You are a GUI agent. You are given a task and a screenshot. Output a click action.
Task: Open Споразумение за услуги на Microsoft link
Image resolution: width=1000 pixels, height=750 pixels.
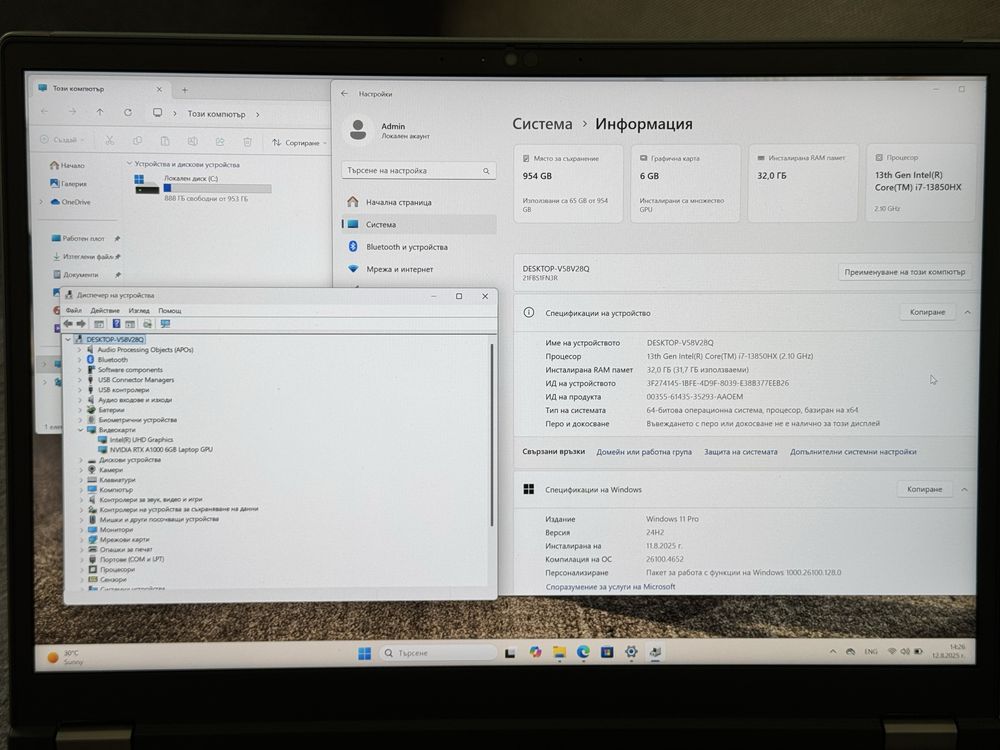click(x=610, y=587)
